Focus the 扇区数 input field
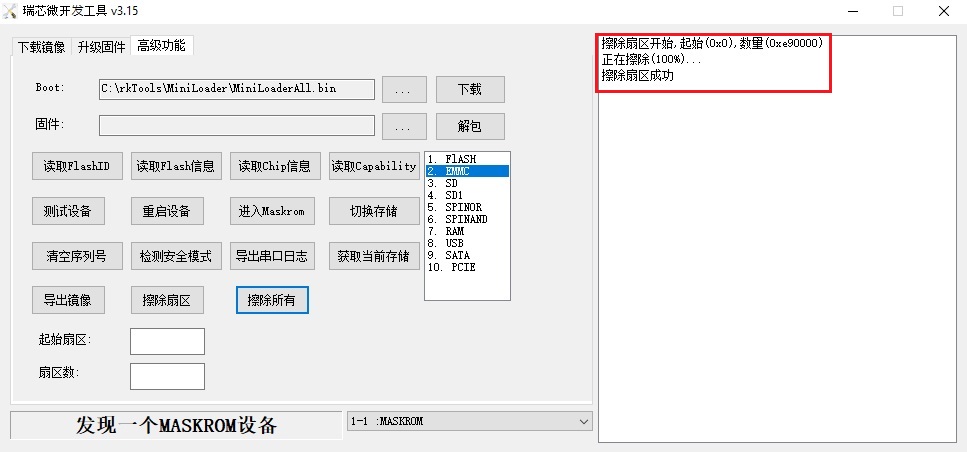Image resolution: width=967 pixels, height=452 pixels. [167, 376]
